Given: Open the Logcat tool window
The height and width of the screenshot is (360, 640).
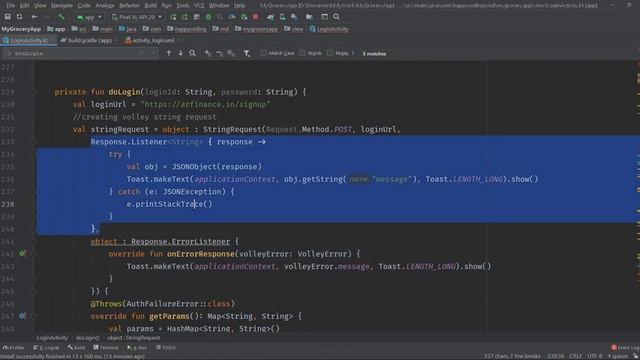Looking at the screenshot, I should pos(46,348).
